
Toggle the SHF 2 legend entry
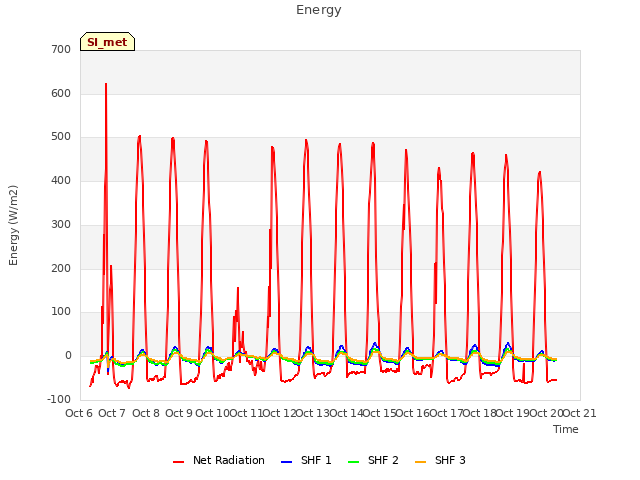tap(373, 460)
